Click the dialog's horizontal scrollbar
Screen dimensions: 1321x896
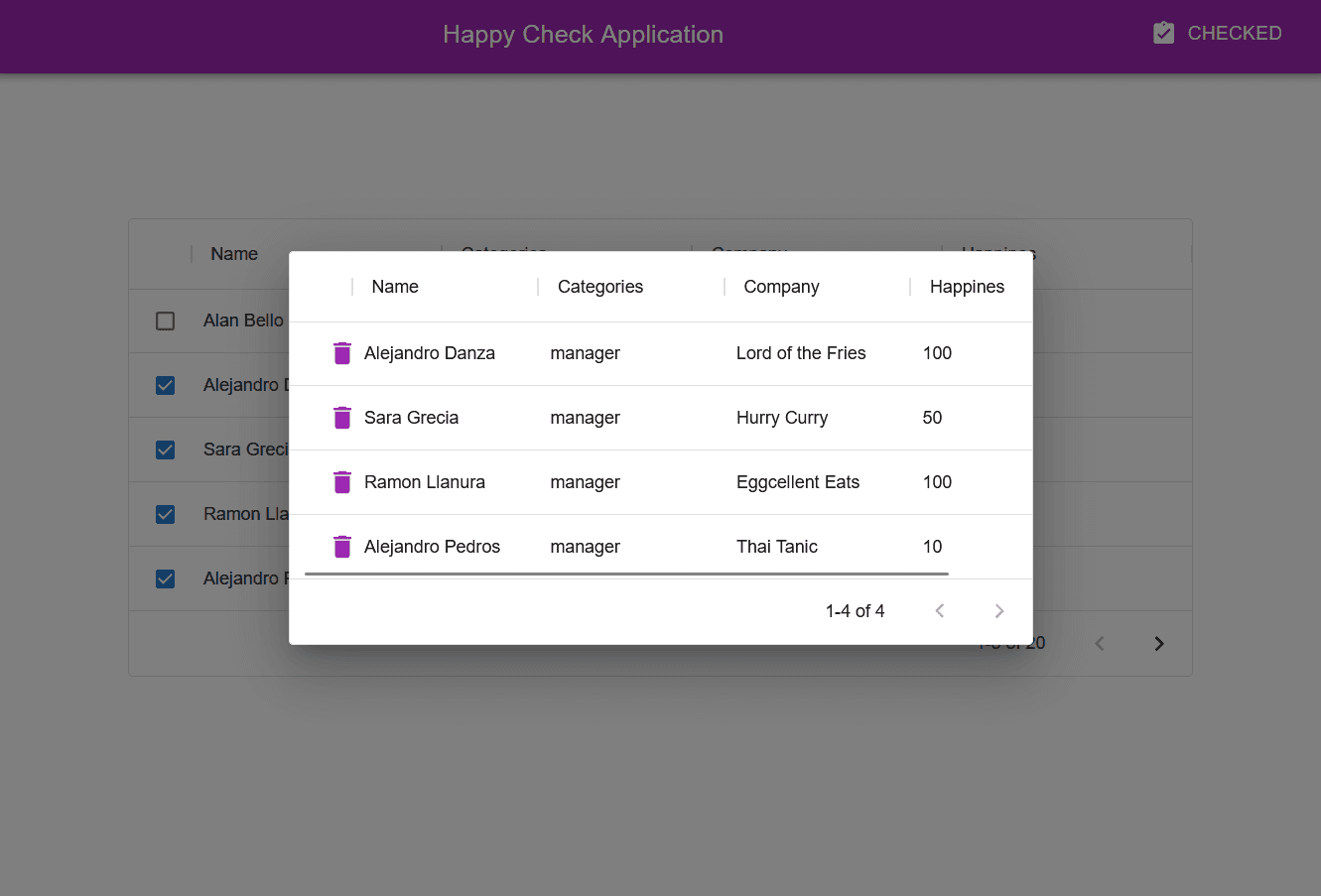626,574
